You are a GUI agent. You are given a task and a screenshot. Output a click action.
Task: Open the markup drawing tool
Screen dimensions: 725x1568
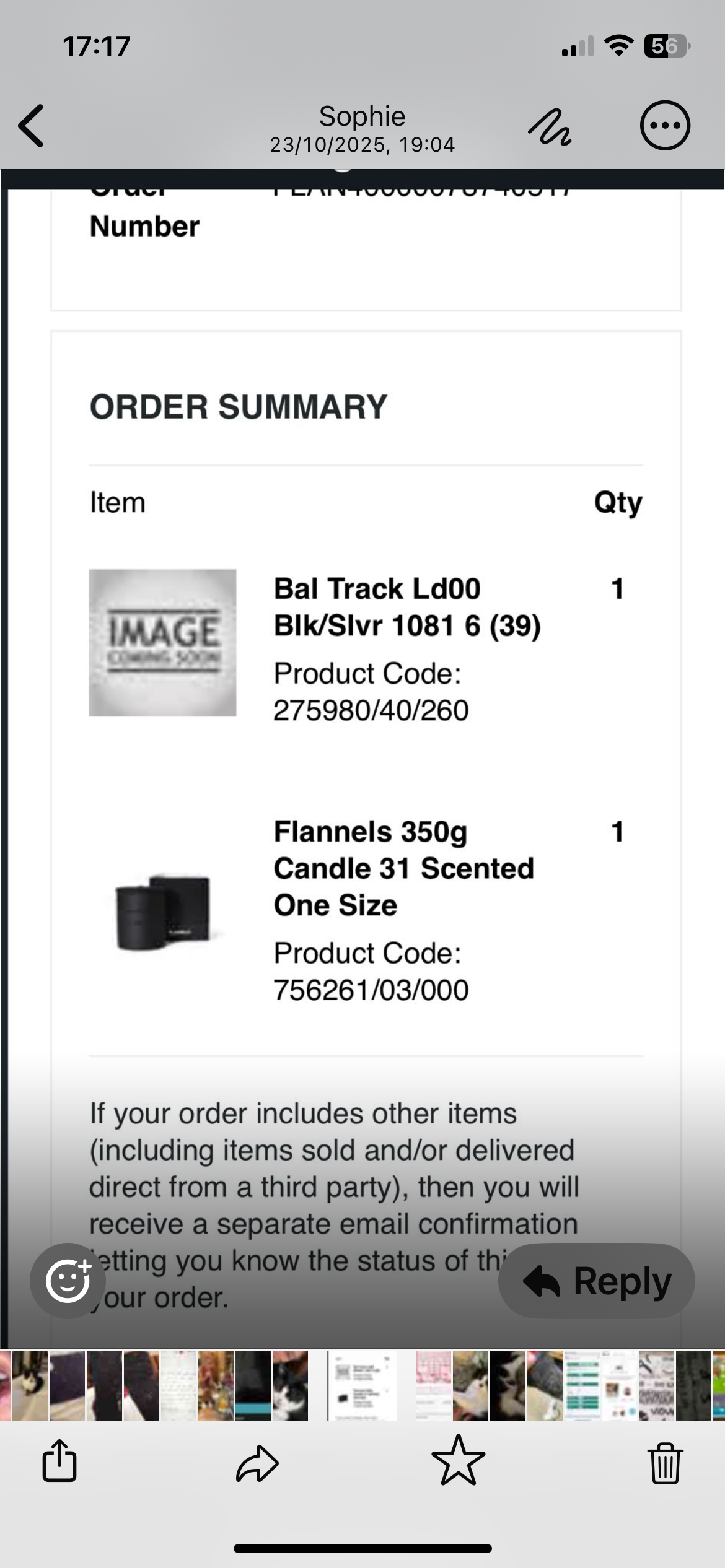550,127
